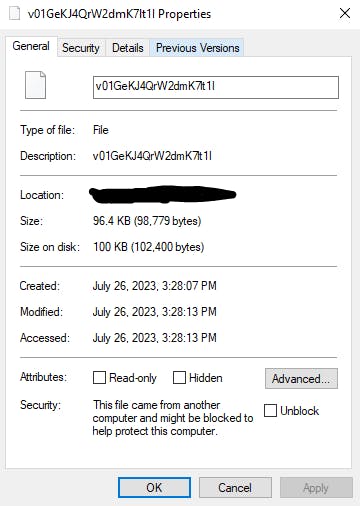Click into the file name text field
The width and height of the screenshot is (360, 506).
[x=216, y=87]
